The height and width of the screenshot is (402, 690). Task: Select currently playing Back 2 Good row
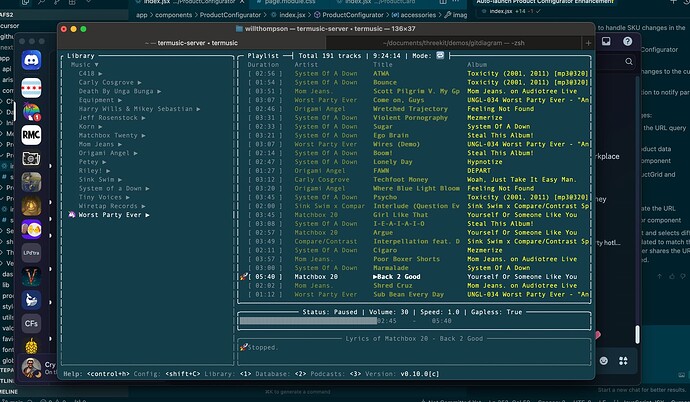pyautogui.click(x=414, y=277)
